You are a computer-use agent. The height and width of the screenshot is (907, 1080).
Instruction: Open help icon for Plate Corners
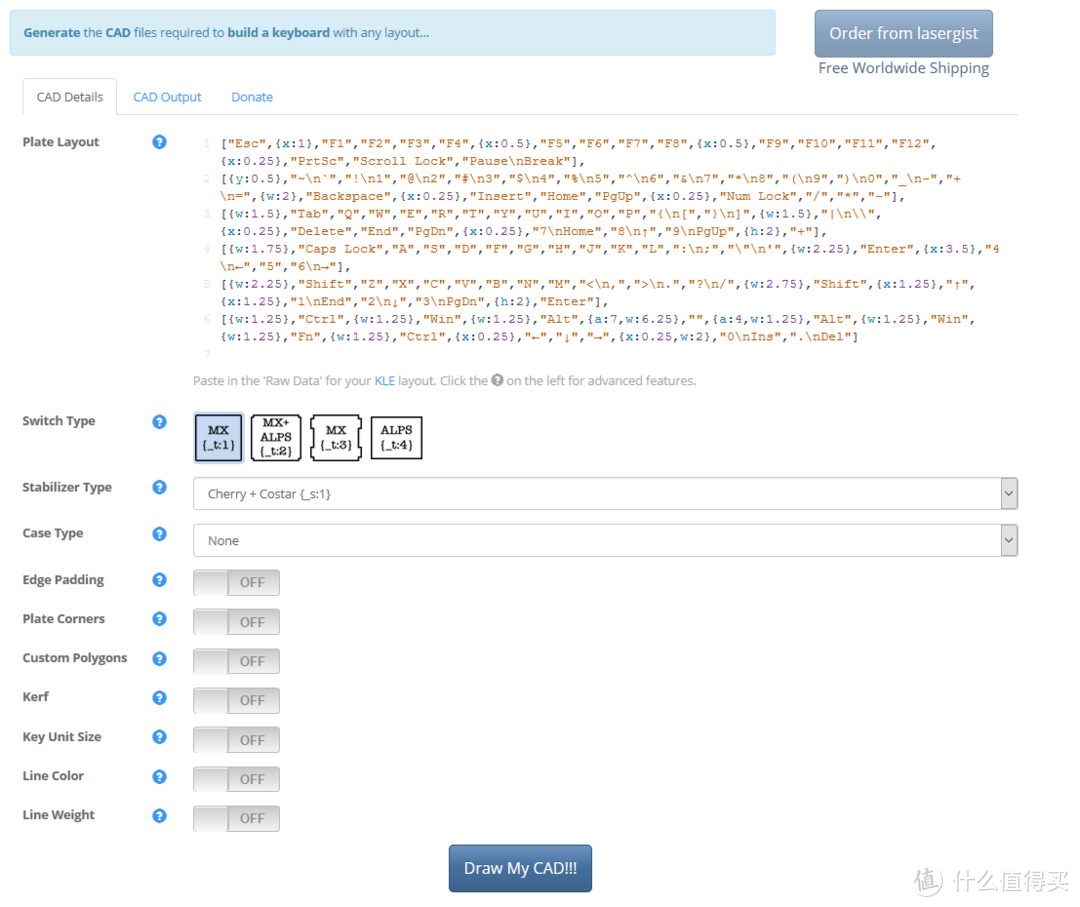coord(159,619)
